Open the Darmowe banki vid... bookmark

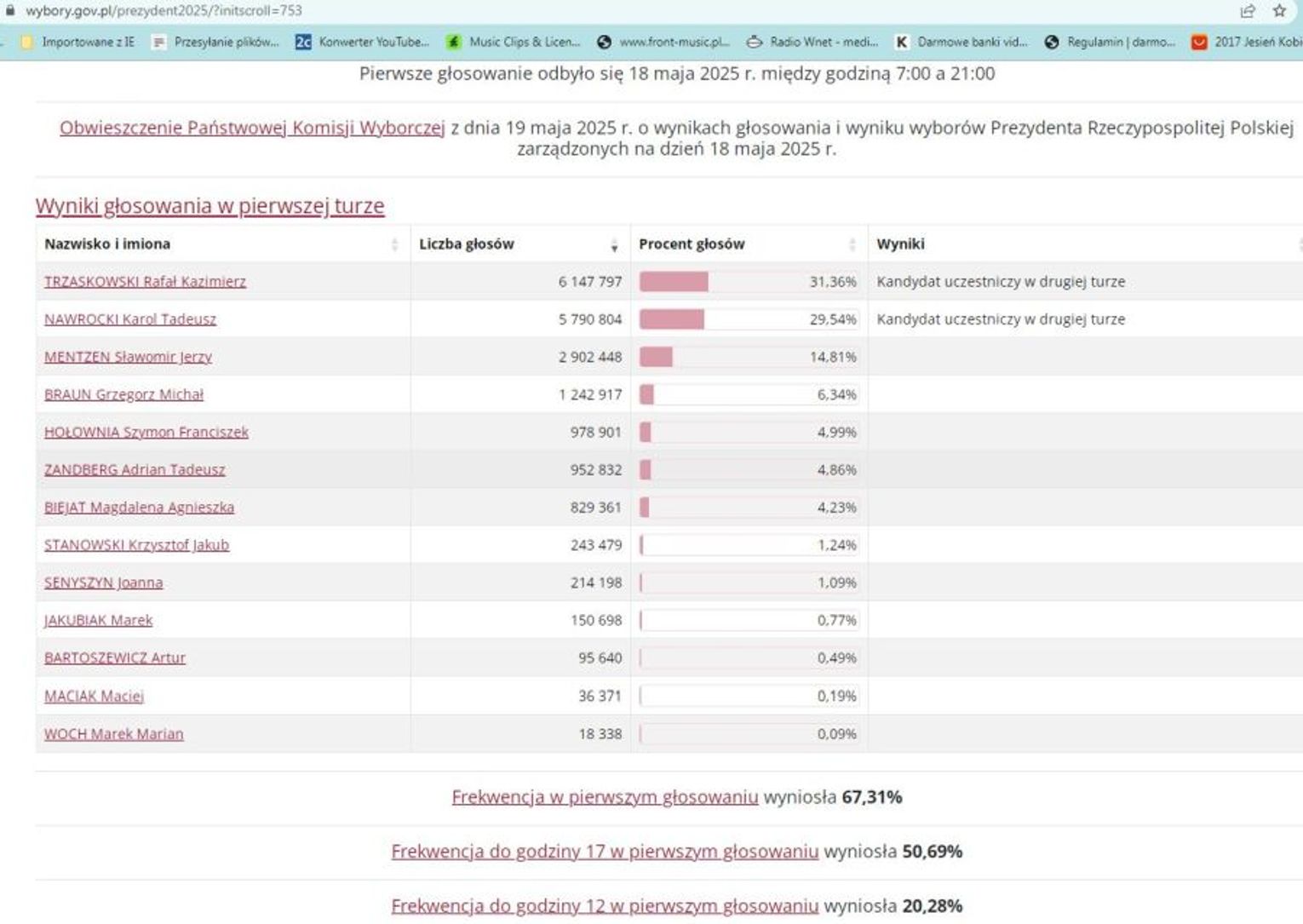click(x=961, y=42)
